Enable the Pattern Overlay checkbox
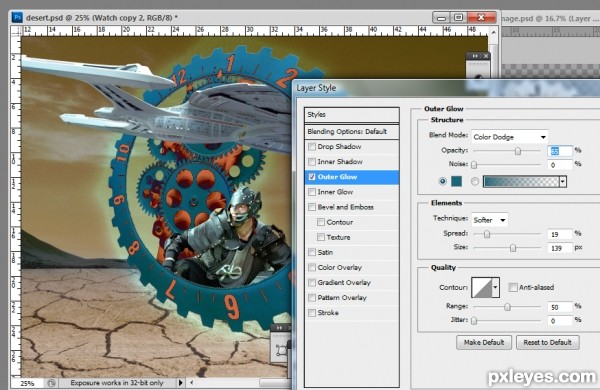This screenshot has height=390, width=600. (312, 297)
